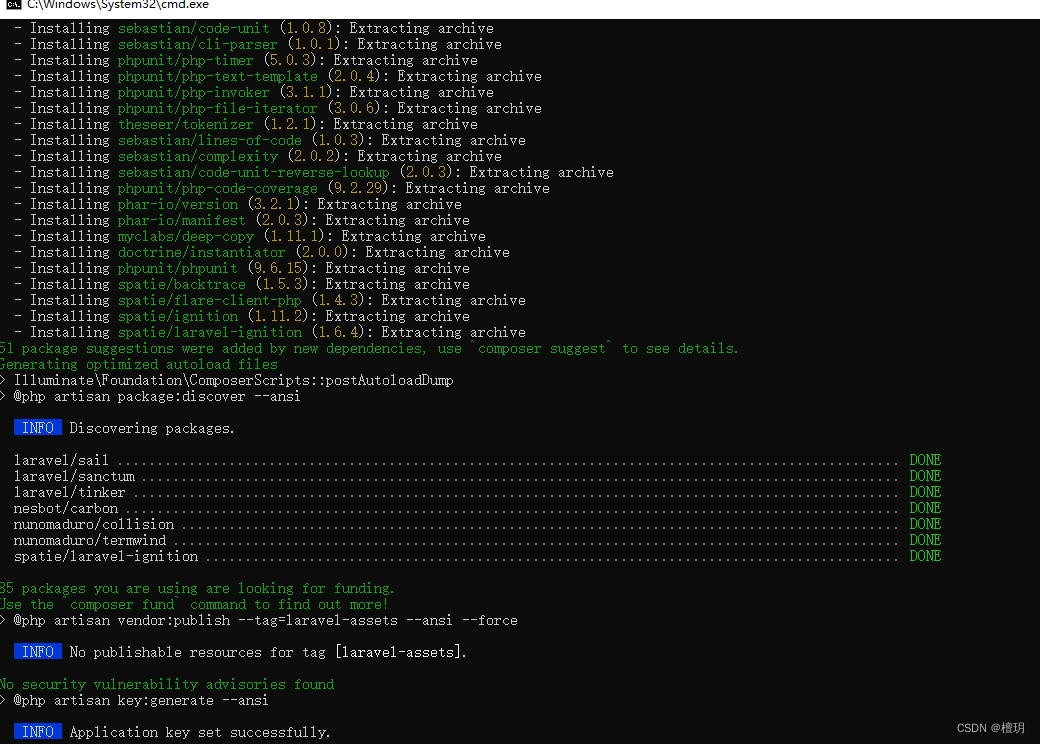Click the INFO badge for publishable resources message
This screenshot has height=744, width=1040.
pos(37,651)
